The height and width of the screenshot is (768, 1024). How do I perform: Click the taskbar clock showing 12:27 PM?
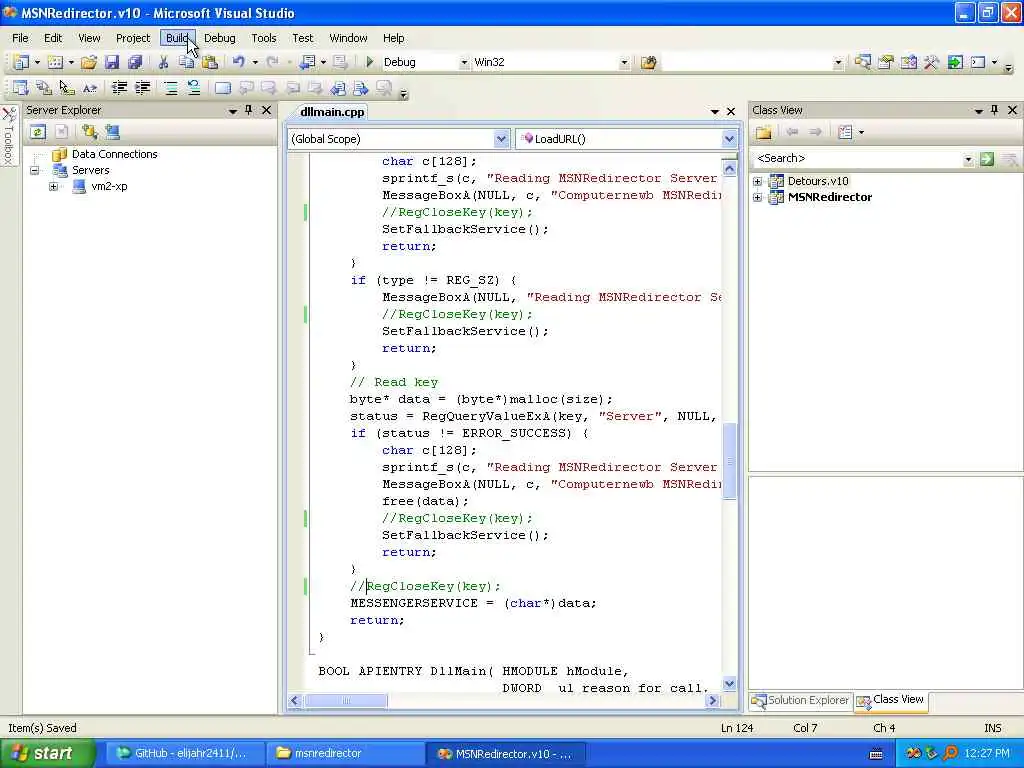986,753
